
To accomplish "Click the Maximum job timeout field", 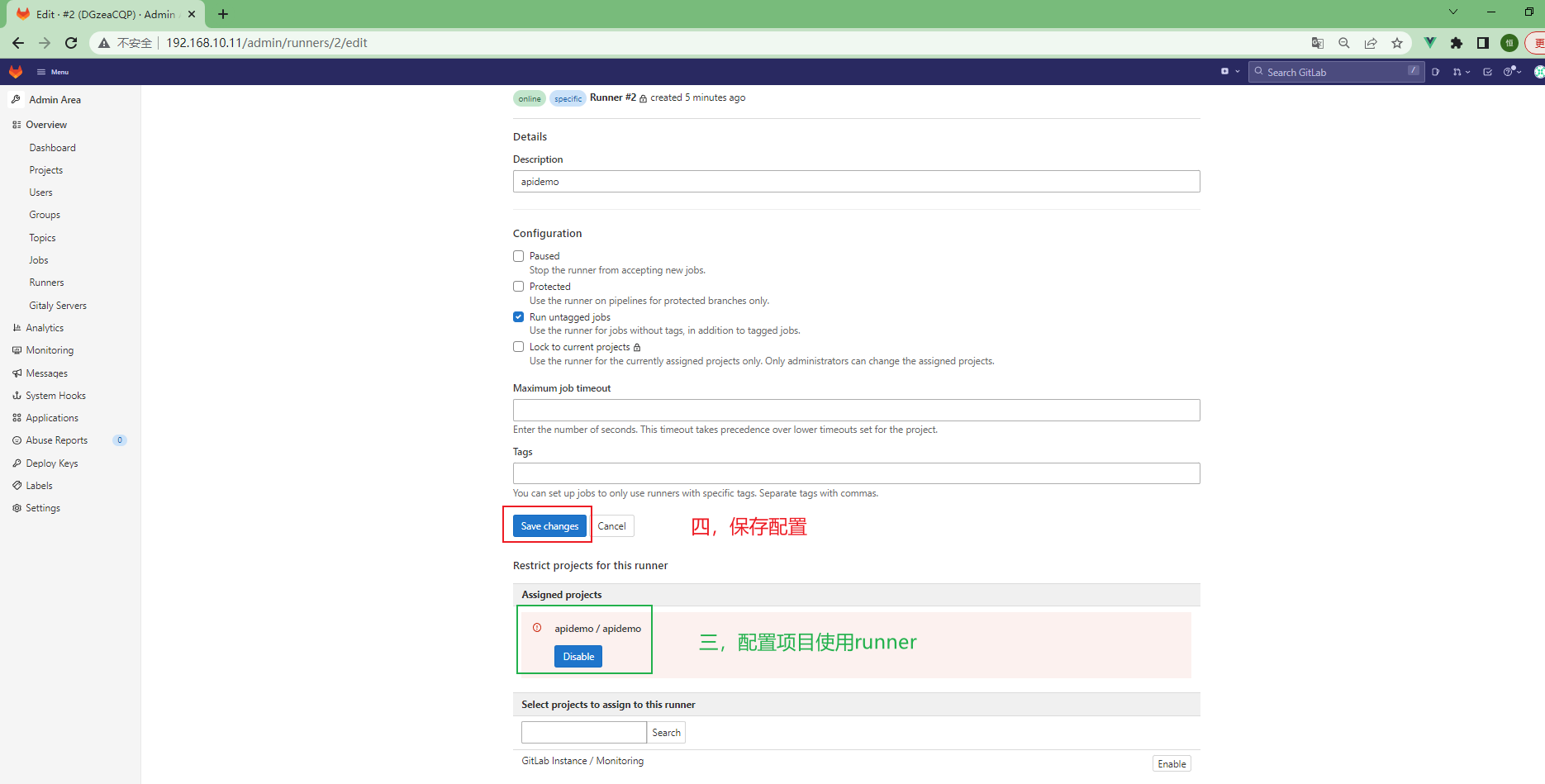I will 856,411.
